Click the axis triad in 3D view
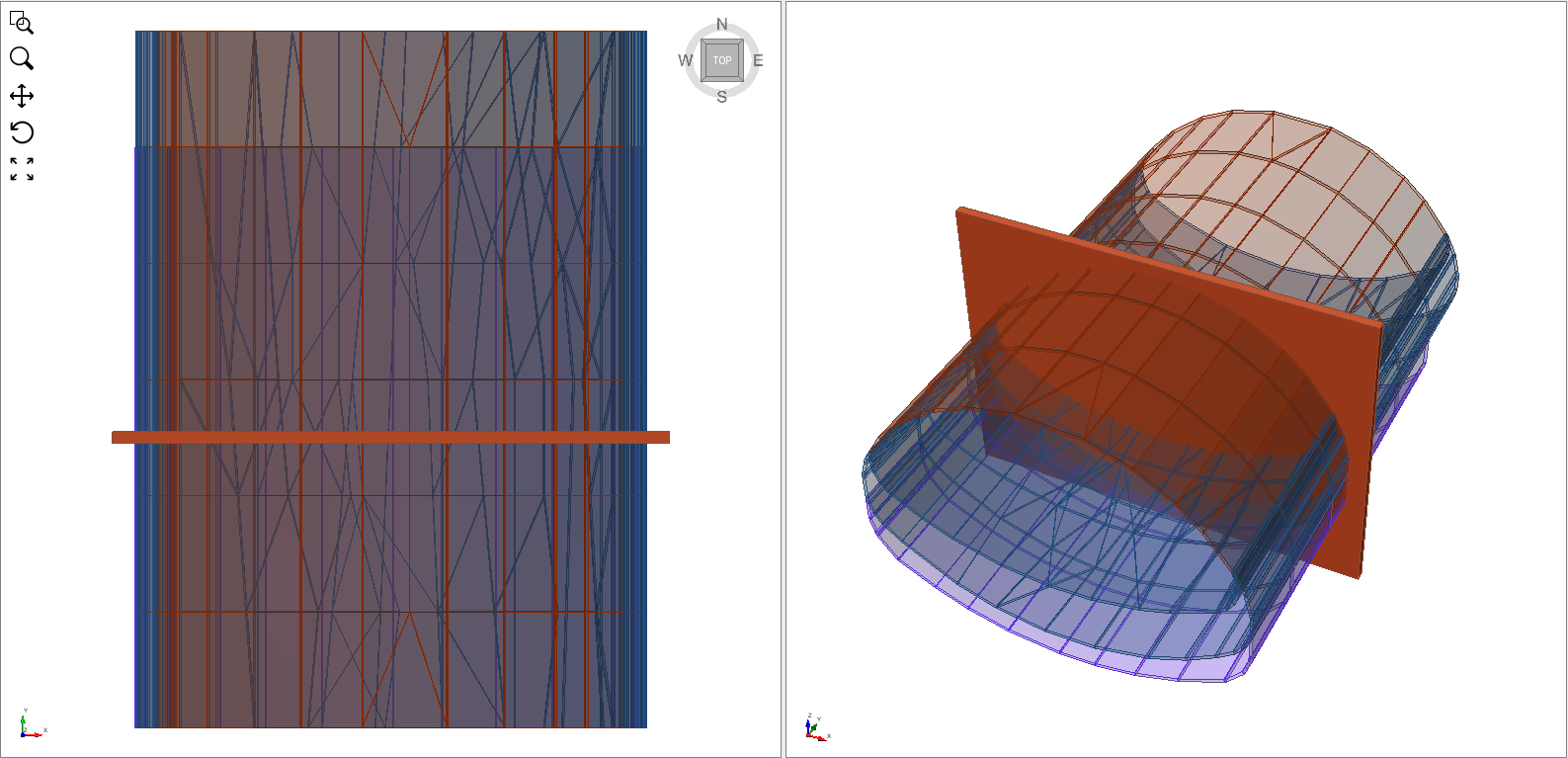Image resolution: width=1568 pixels, height=758 pixels. [x=818, y=727]
